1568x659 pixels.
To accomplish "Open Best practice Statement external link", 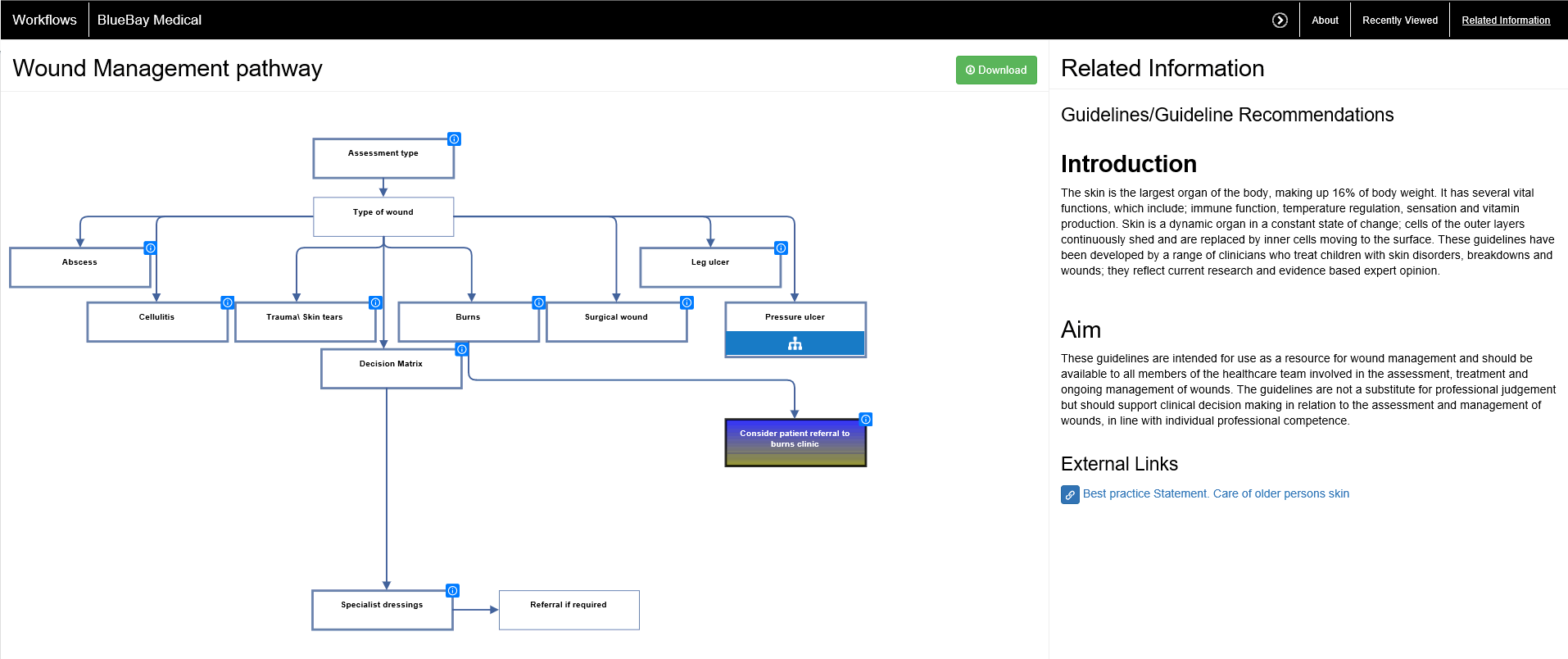I will 1215,493.
